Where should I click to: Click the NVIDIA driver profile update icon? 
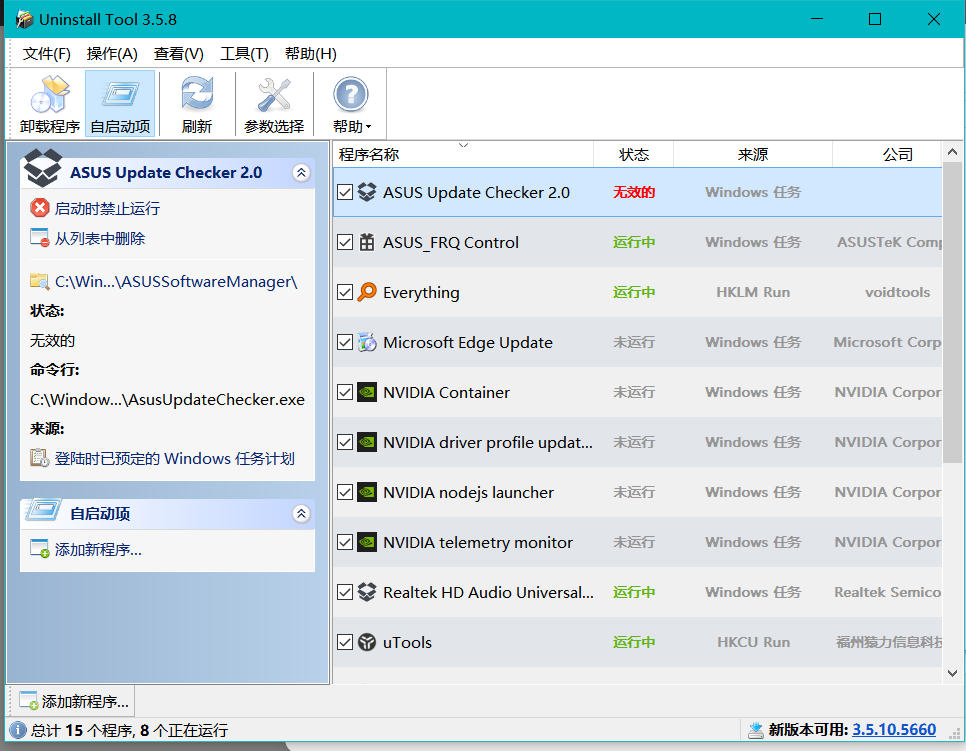tap(367, 442)
